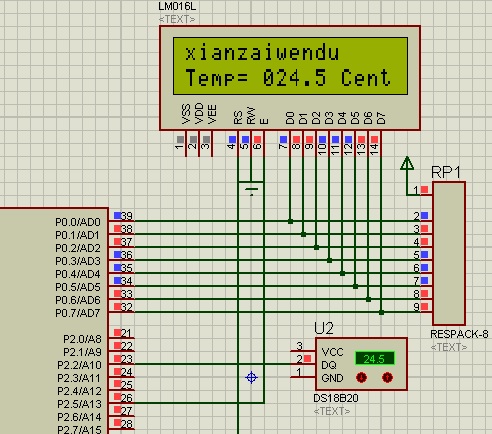Click the power terminal arrow near RP1
Screen dimensions: 492x434
[x=407, y=163]
